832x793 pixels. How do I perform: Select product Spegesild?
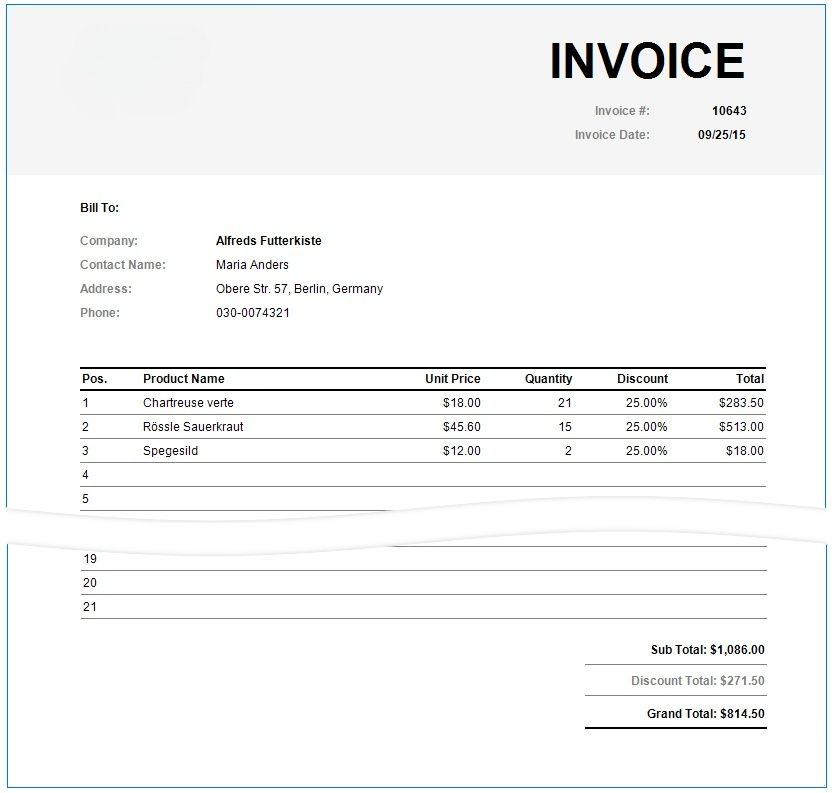coord(170,451)
